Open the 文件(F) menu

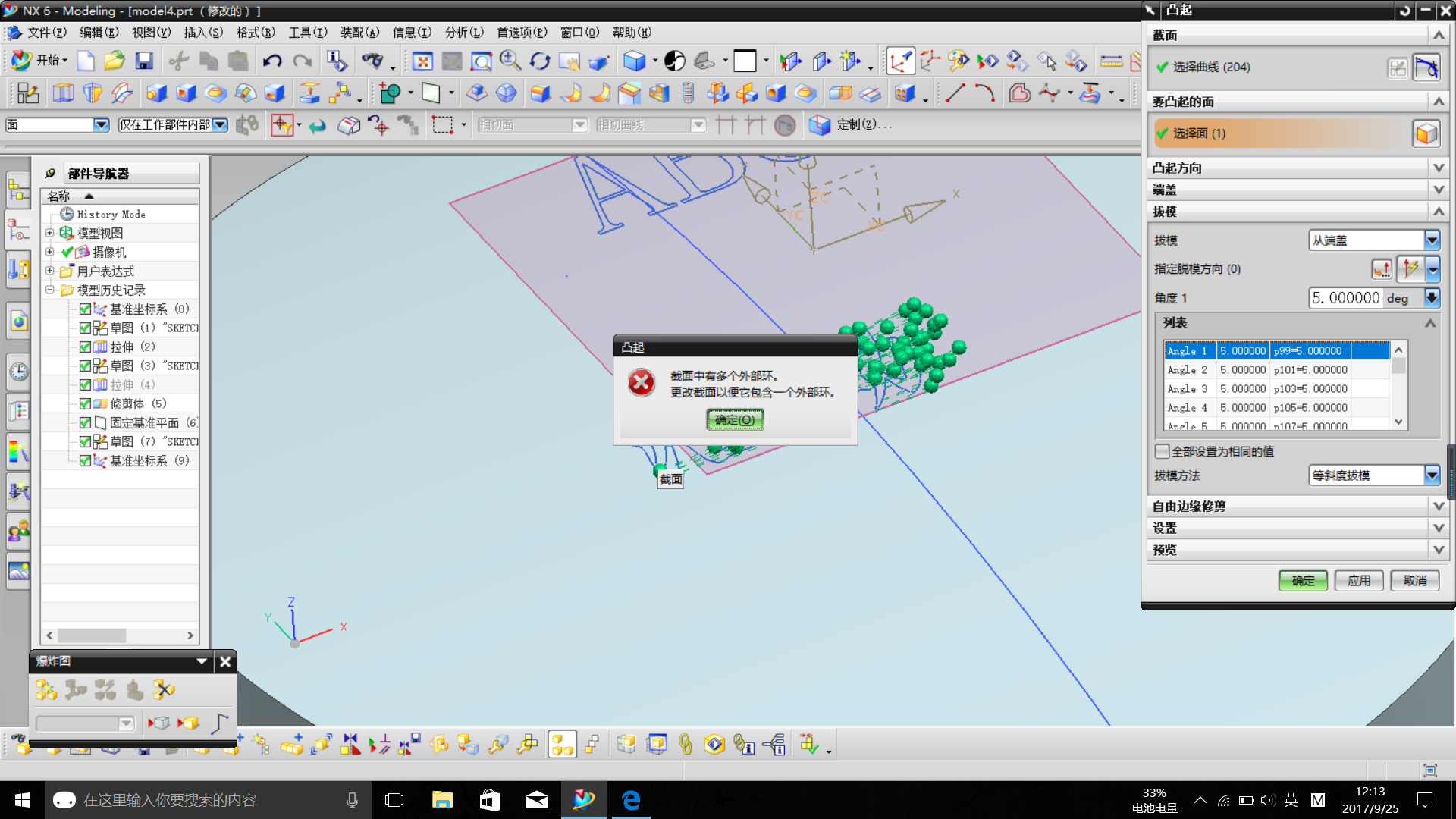(47, 32)
